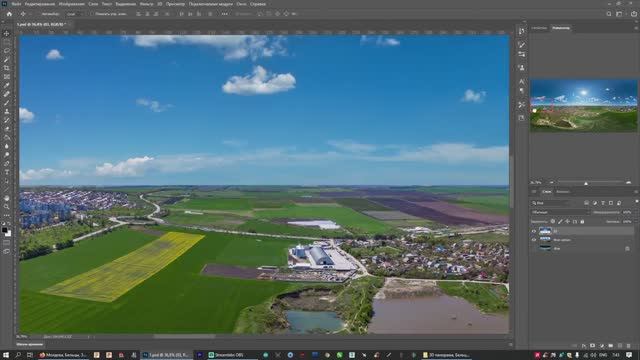The width and height of the screenshot is (640, 360).
Task: Create a new layer via Layers panel icon
Action: point(620,346)
